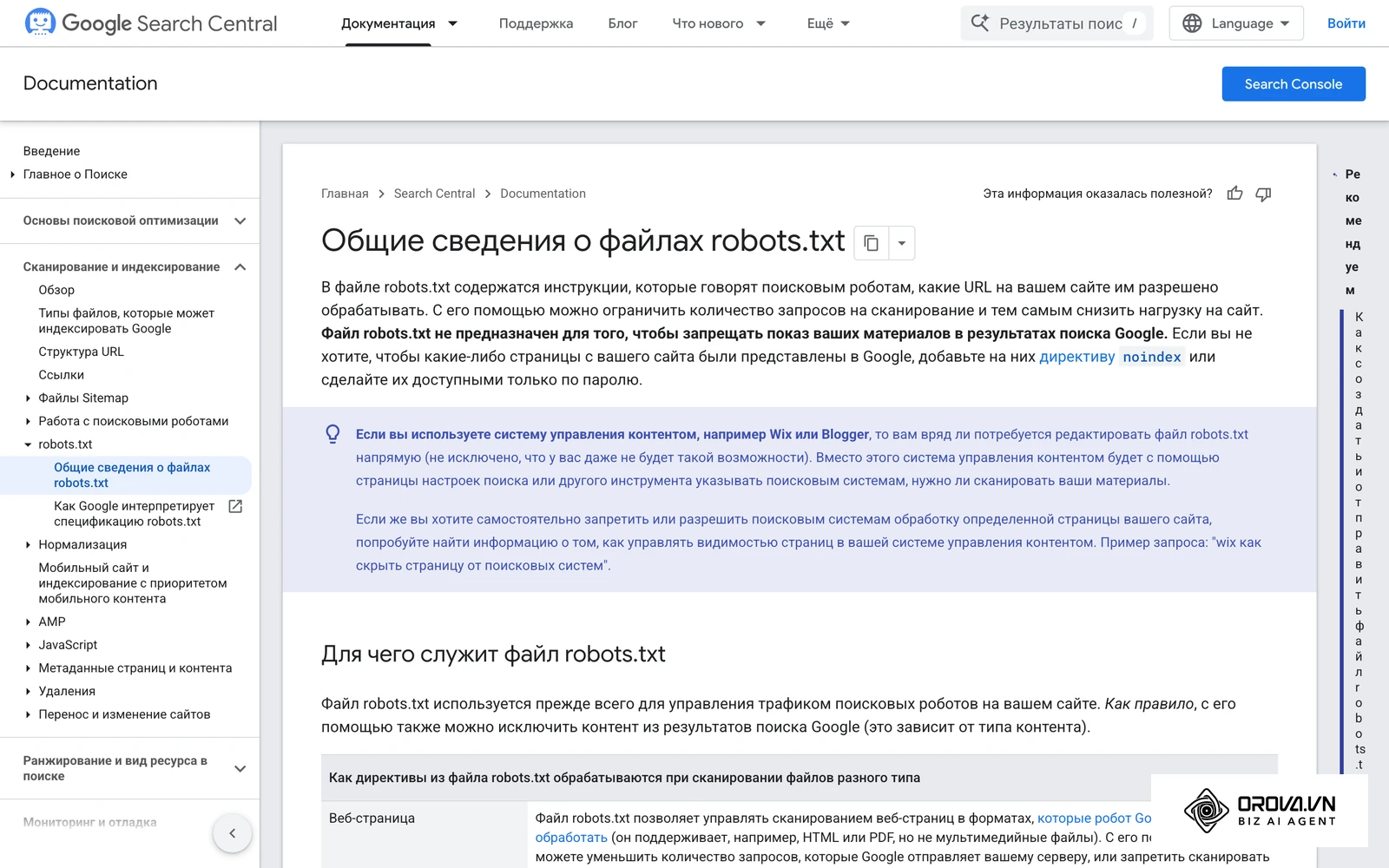Focus the Результаты поиска search field
Image resolution: width=1389 pixels, height=868 pixels.
(1057, 23)
